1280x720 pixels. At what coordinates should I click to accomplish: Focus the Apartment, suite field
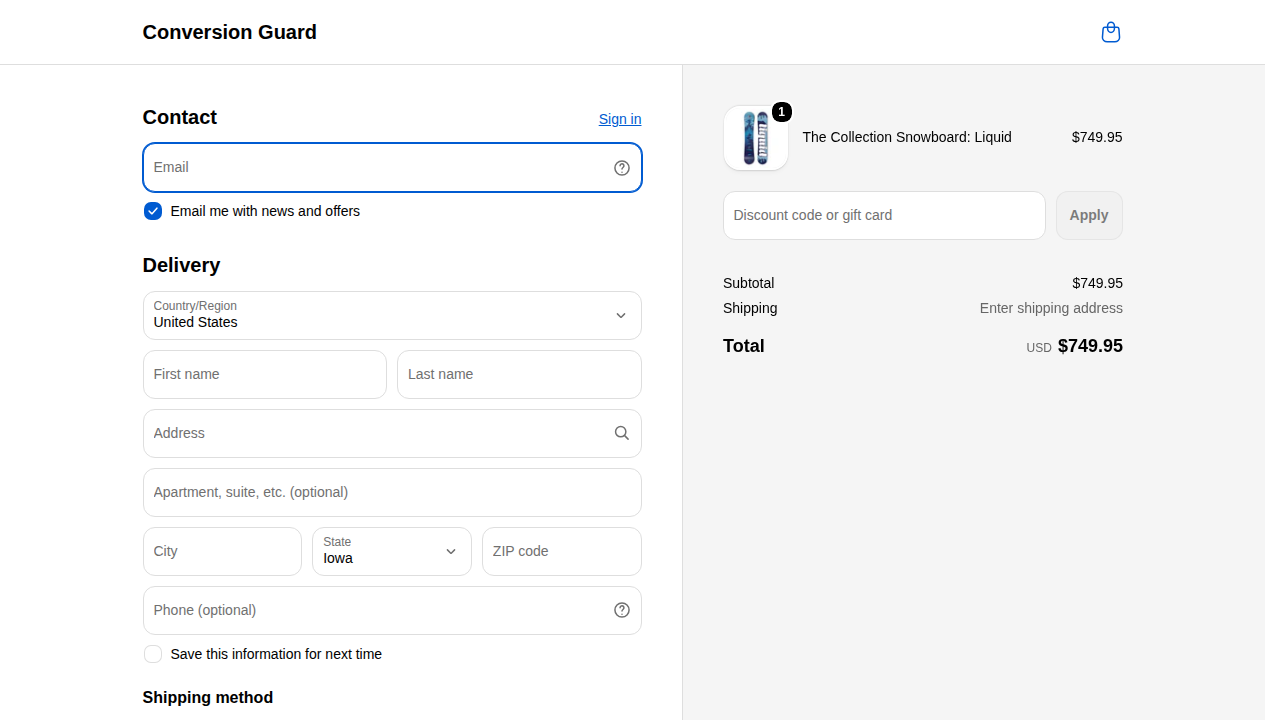[392, 493]
